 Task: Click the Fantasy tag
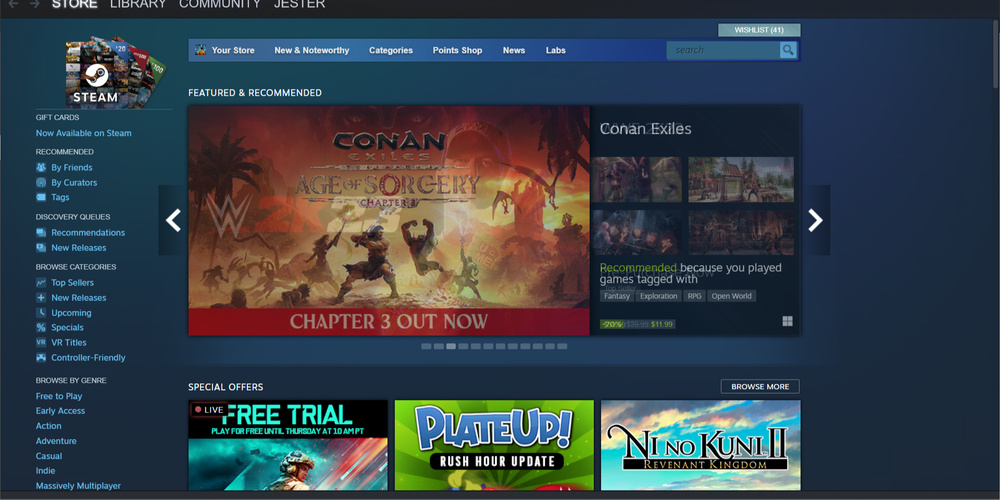(617, 296)
